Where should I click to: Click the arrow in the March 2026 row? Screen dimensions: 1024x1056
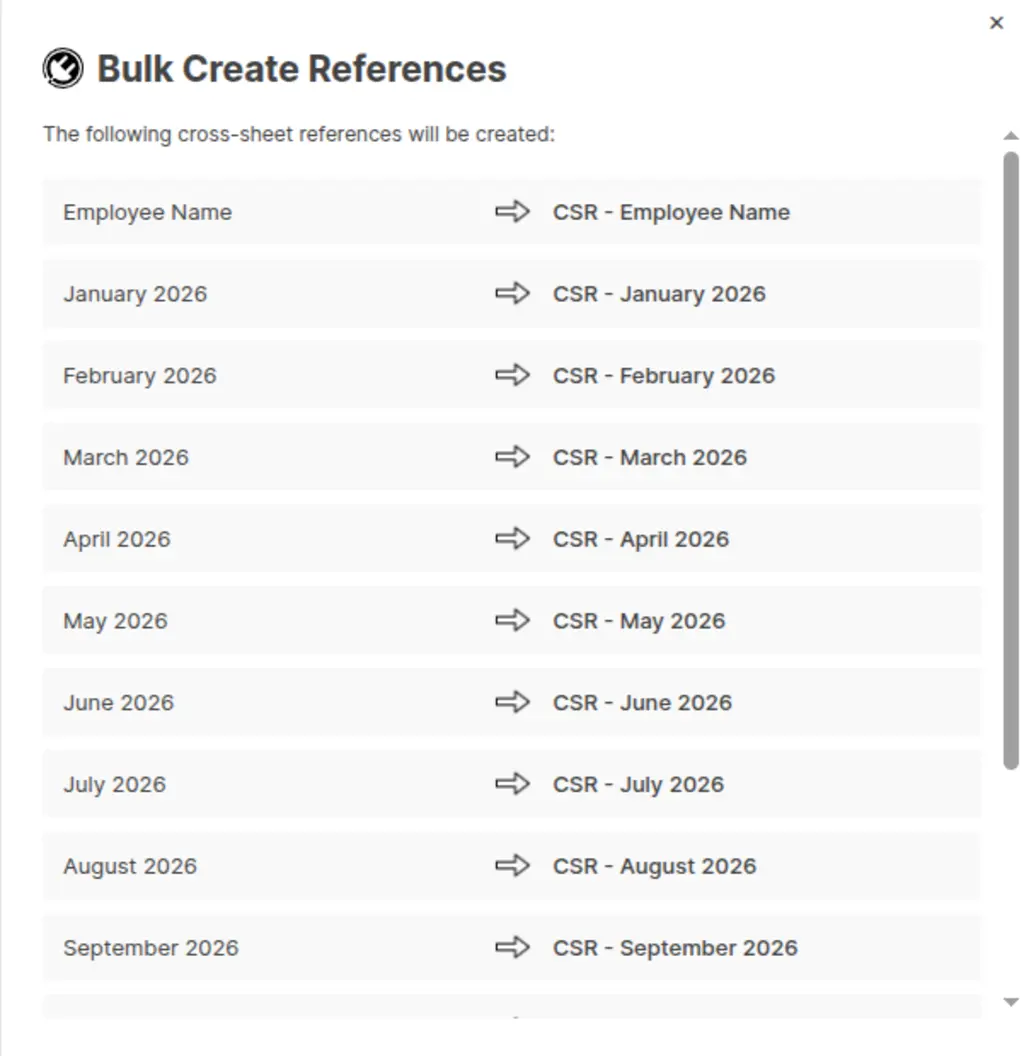tap(513, 457)
